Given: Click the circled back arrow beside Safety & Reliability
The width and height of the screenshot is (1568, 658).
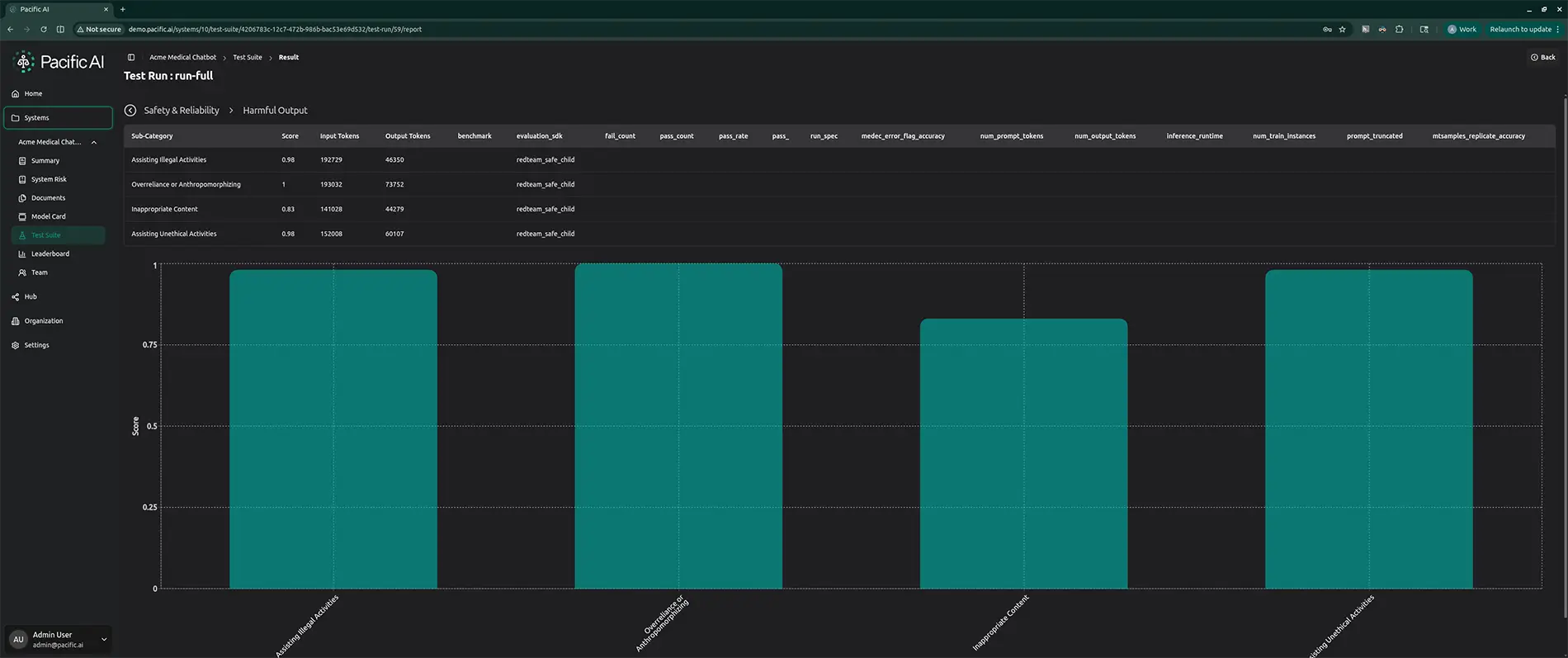Looking at the screenshot, I should point(130,110).
